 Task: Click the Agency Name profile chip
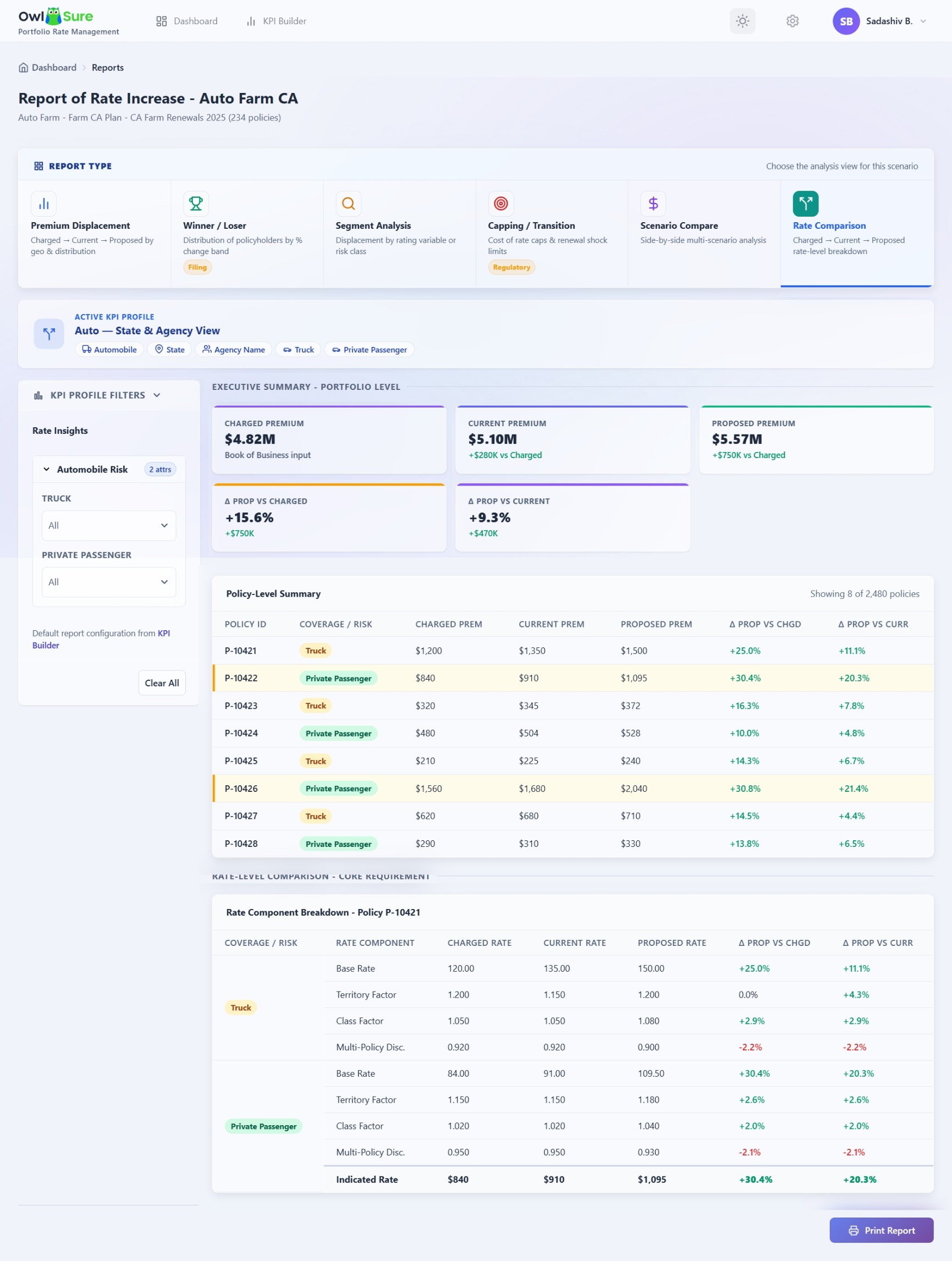click(234, 349)
